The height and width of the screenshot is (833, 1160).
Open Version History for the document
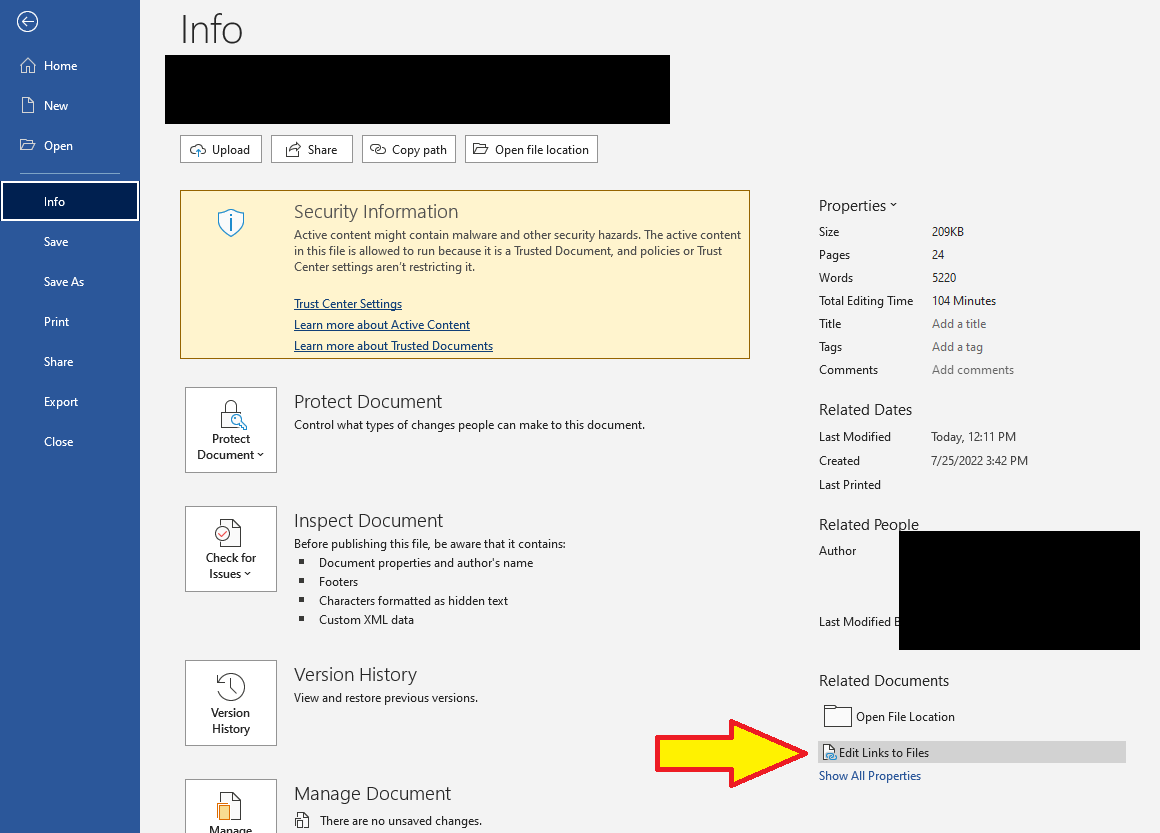click(x=230, y=703)
